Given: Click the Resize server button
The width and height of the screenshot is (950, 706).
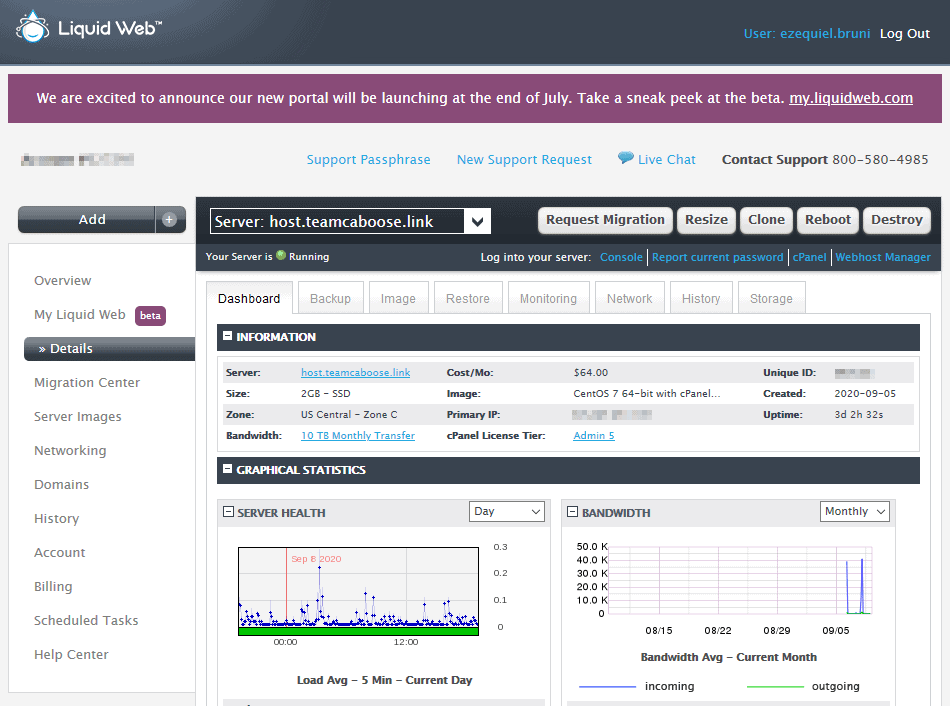Looking at the screenshot, I should 706,219.
